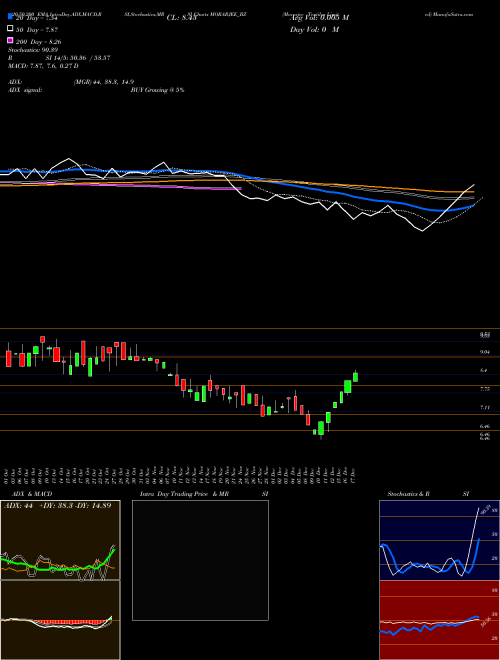
Task: Open the MACD histogram chart thumbnail
Action: [60, 620]
